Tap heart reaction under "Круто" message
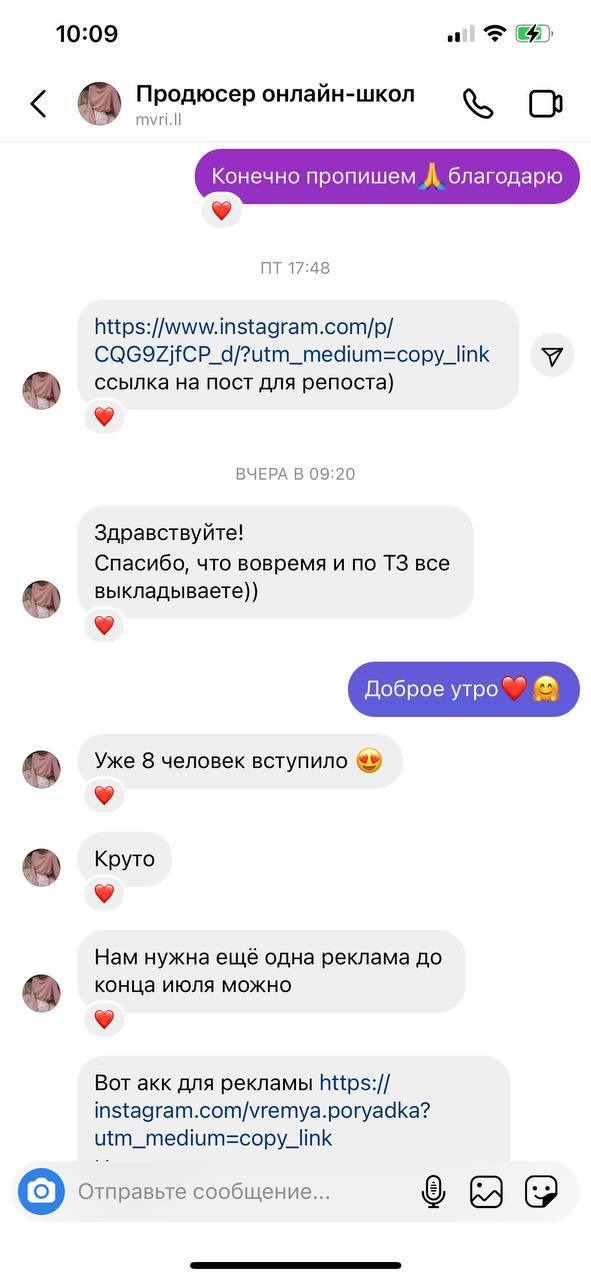Screen dimensions: 591x1280 point(104,893)
